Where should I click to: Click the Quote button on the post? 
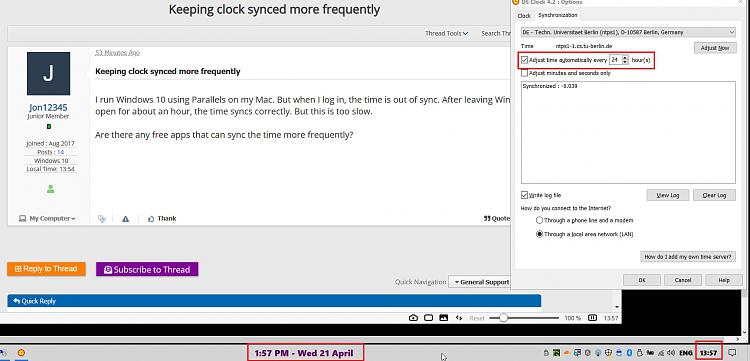tap(497, 219)
